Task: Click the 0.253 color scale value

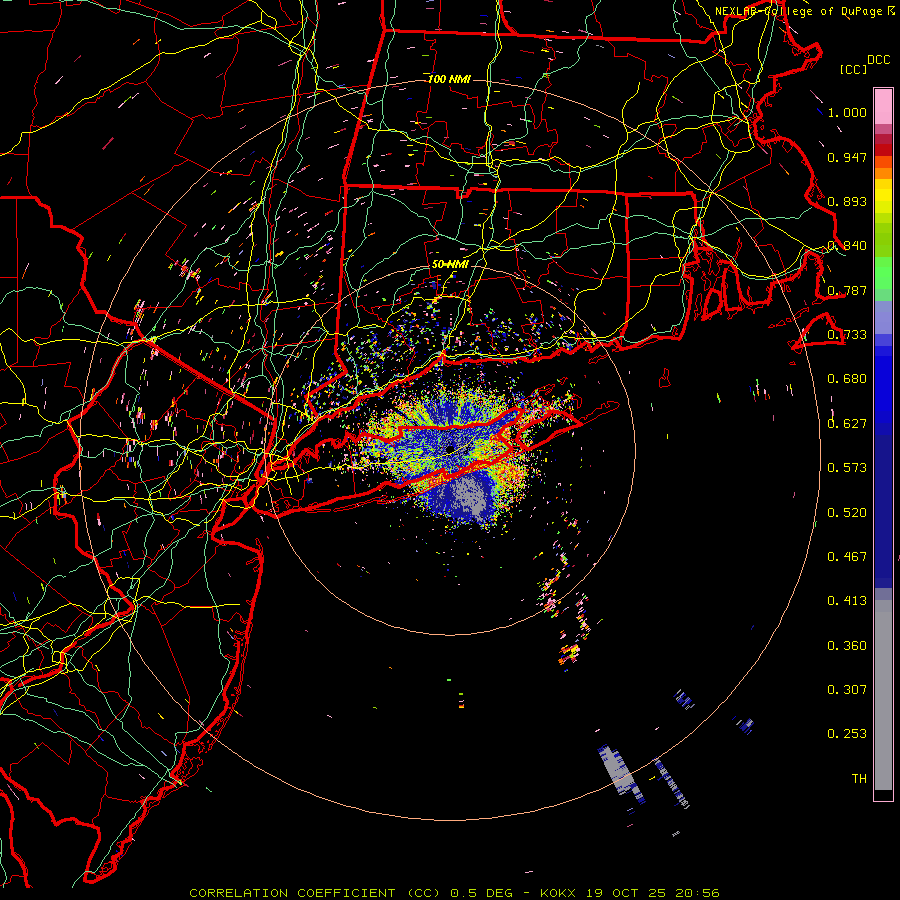Action: click(847, 734)
